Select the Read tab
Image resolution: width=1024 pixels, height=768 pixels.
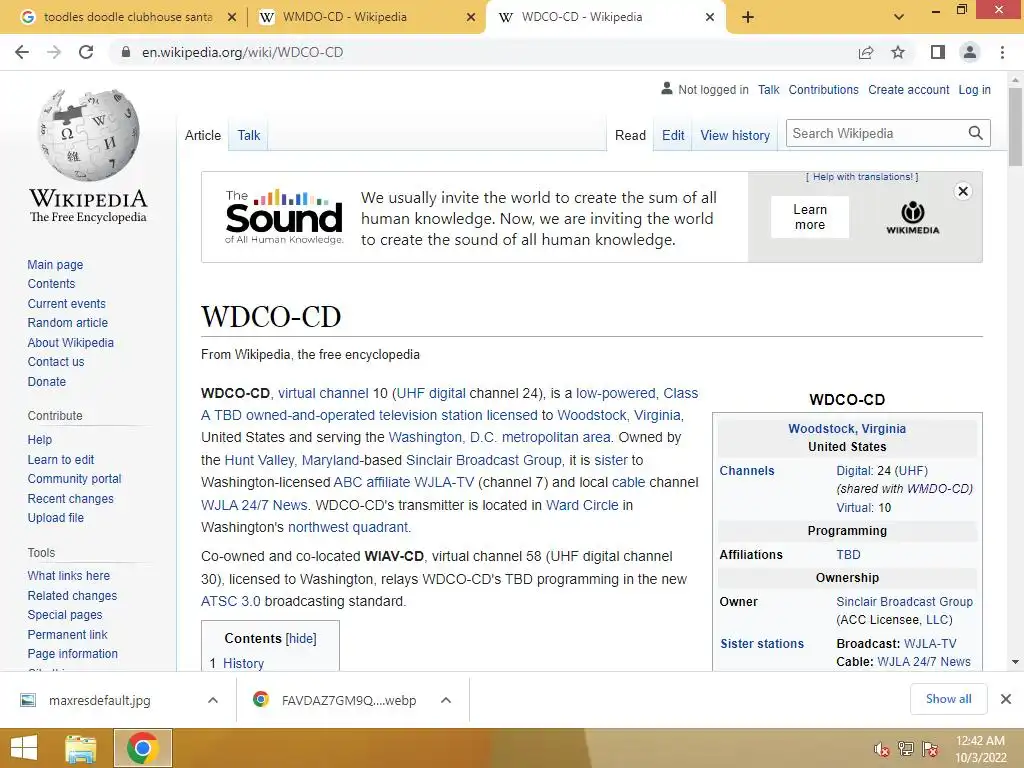(630, 135)
